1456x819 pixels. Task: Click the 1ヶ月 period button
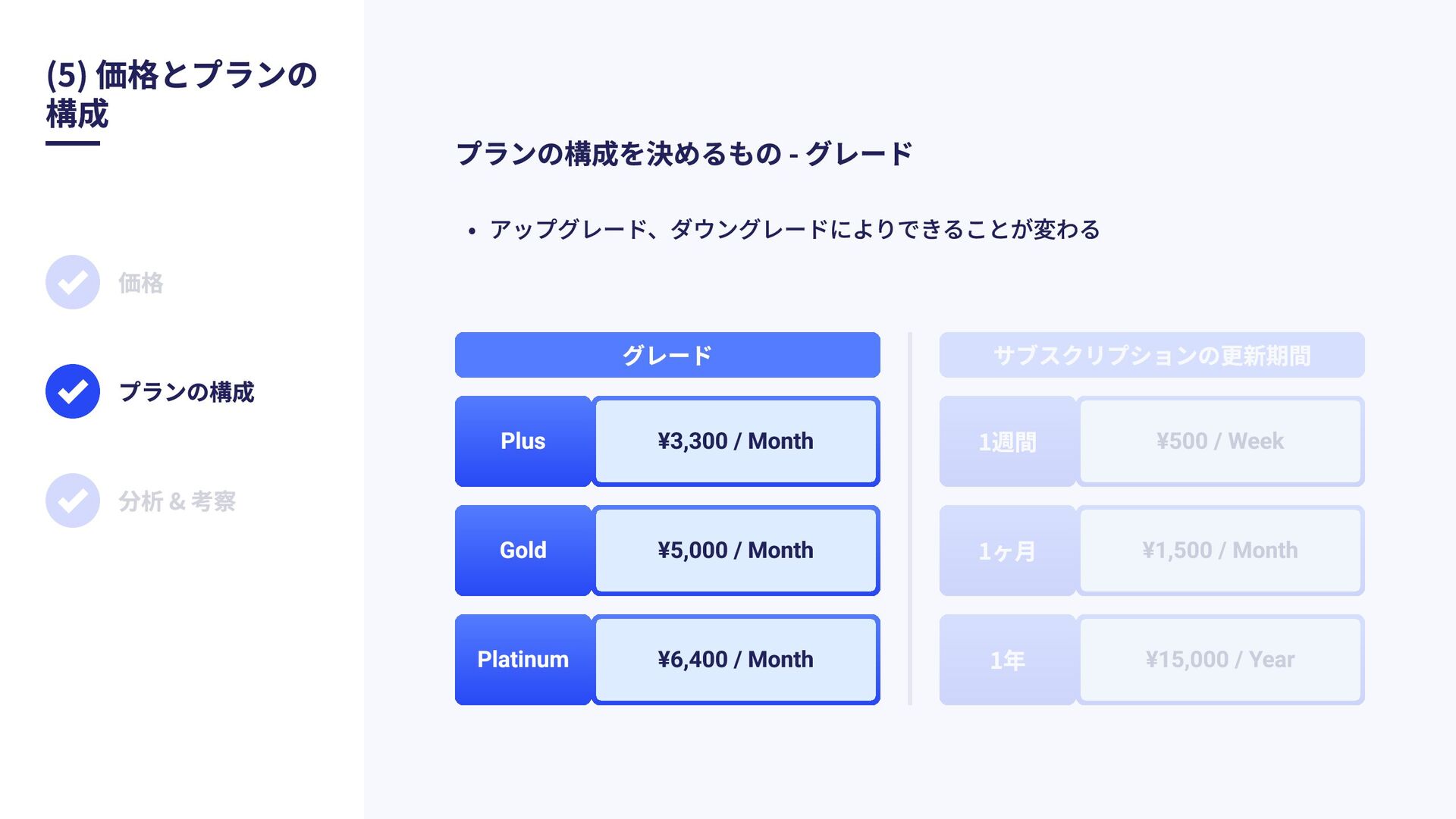1008,551
